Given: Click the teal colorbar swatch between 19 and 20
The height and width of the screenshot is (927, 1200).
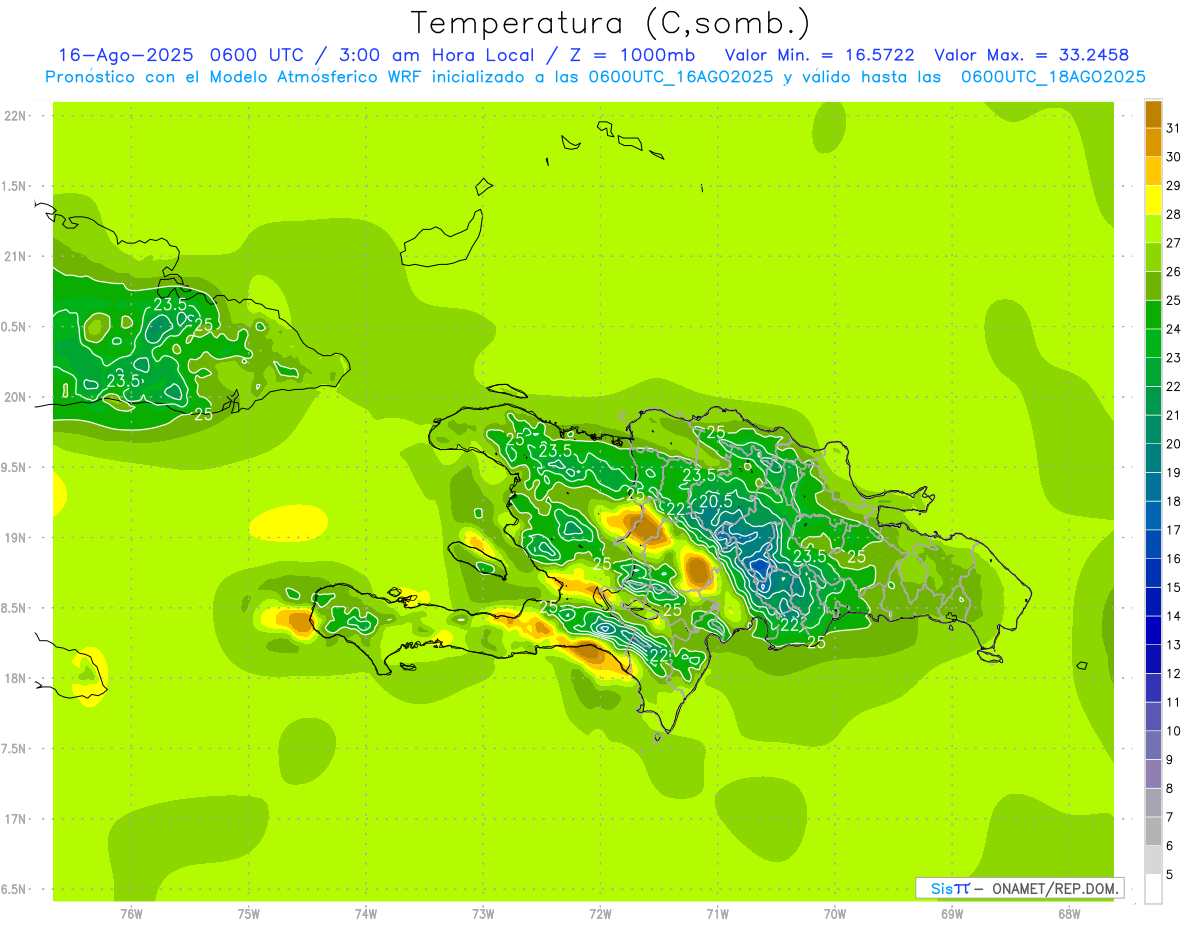Looking at the screenshot, I should [x=1153, y=458].
